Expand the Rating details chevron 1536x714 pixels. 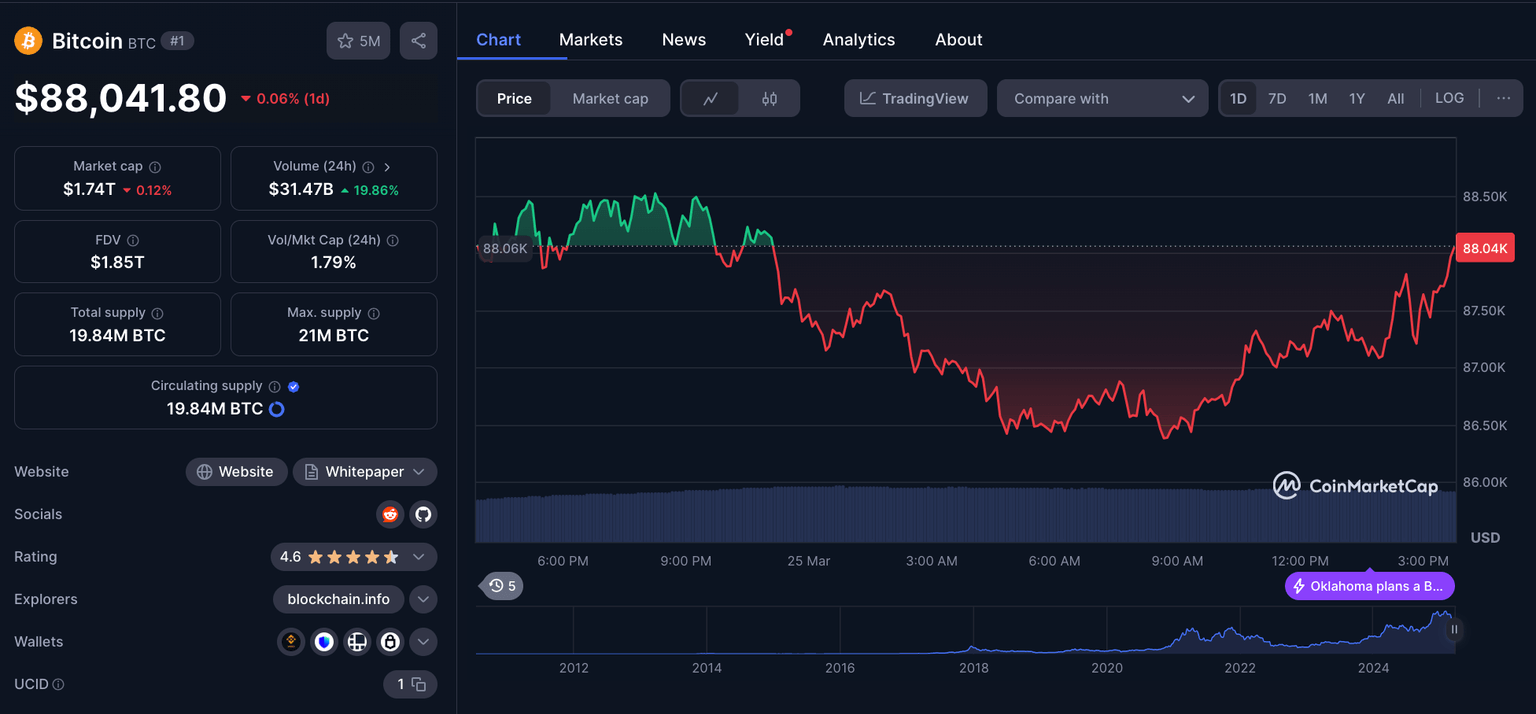coord(418,557)
